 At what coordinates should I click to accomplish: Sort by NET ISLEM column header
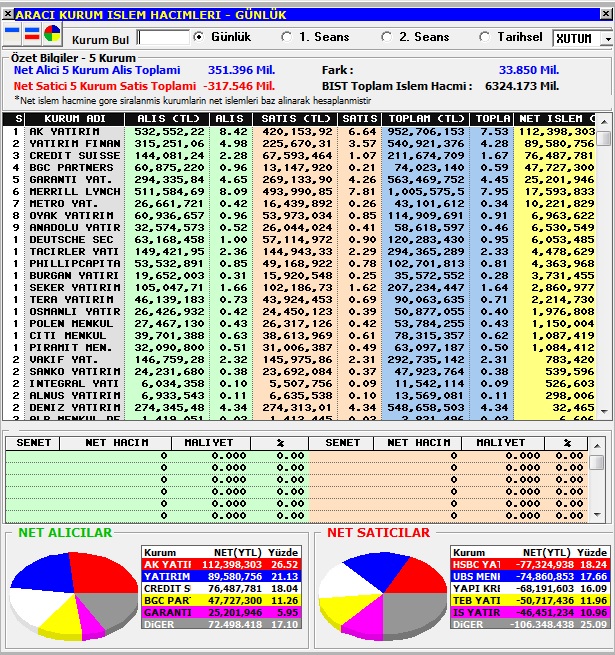[x=554, y=119]
